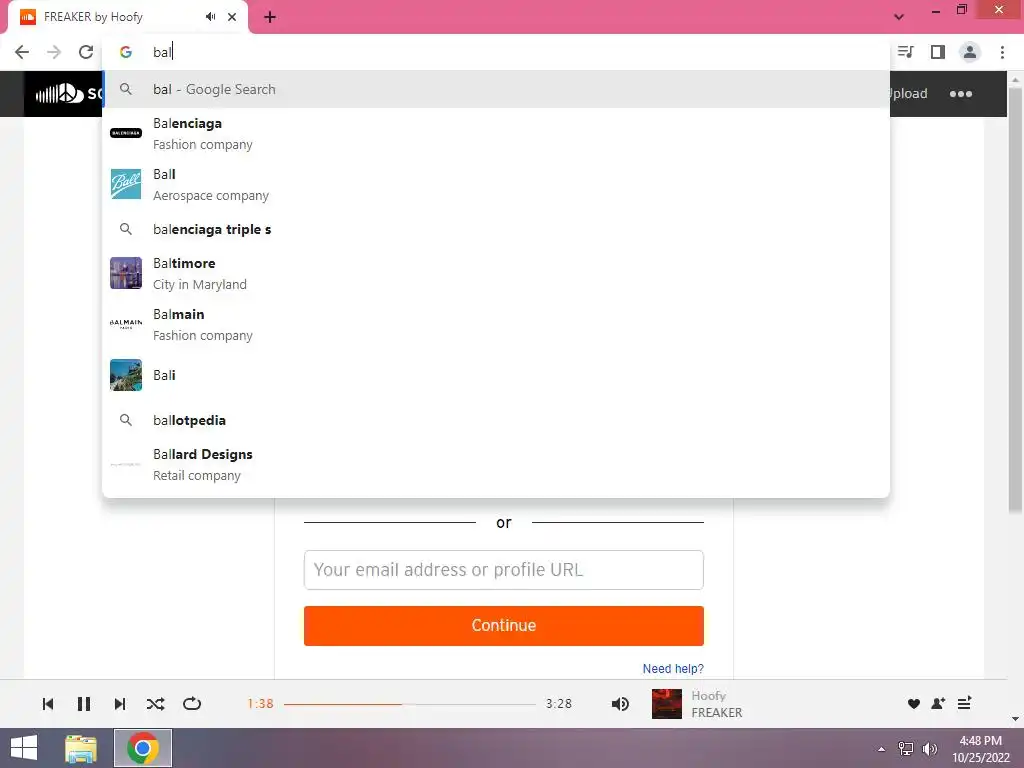The image size is (1024, 768).
Task: Go back using the browser back arrow
Action: click(22, 52)
